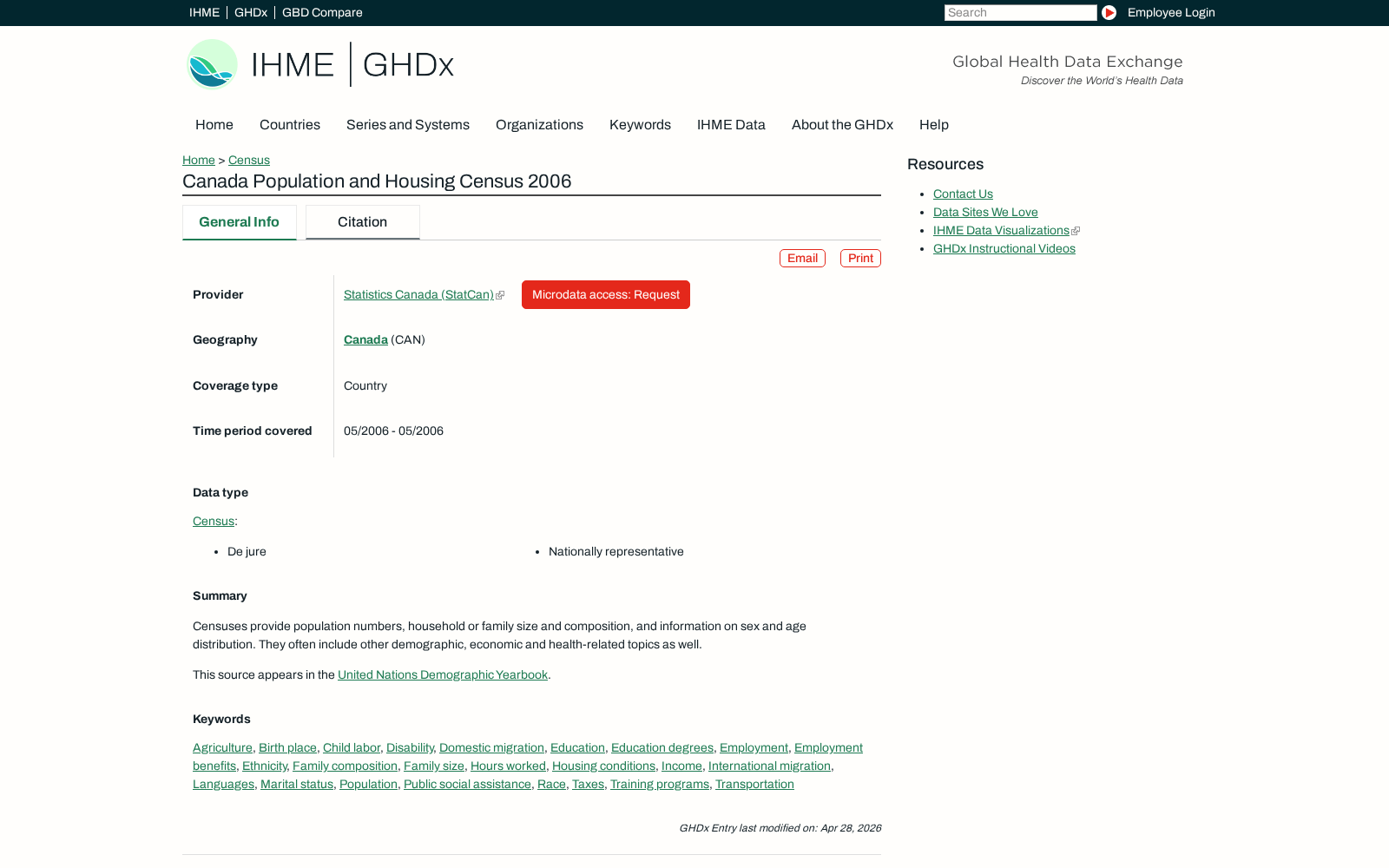Click Microdata access: Request button
The height and width of the screenshot is (868, 1389).
click(606, 294)
